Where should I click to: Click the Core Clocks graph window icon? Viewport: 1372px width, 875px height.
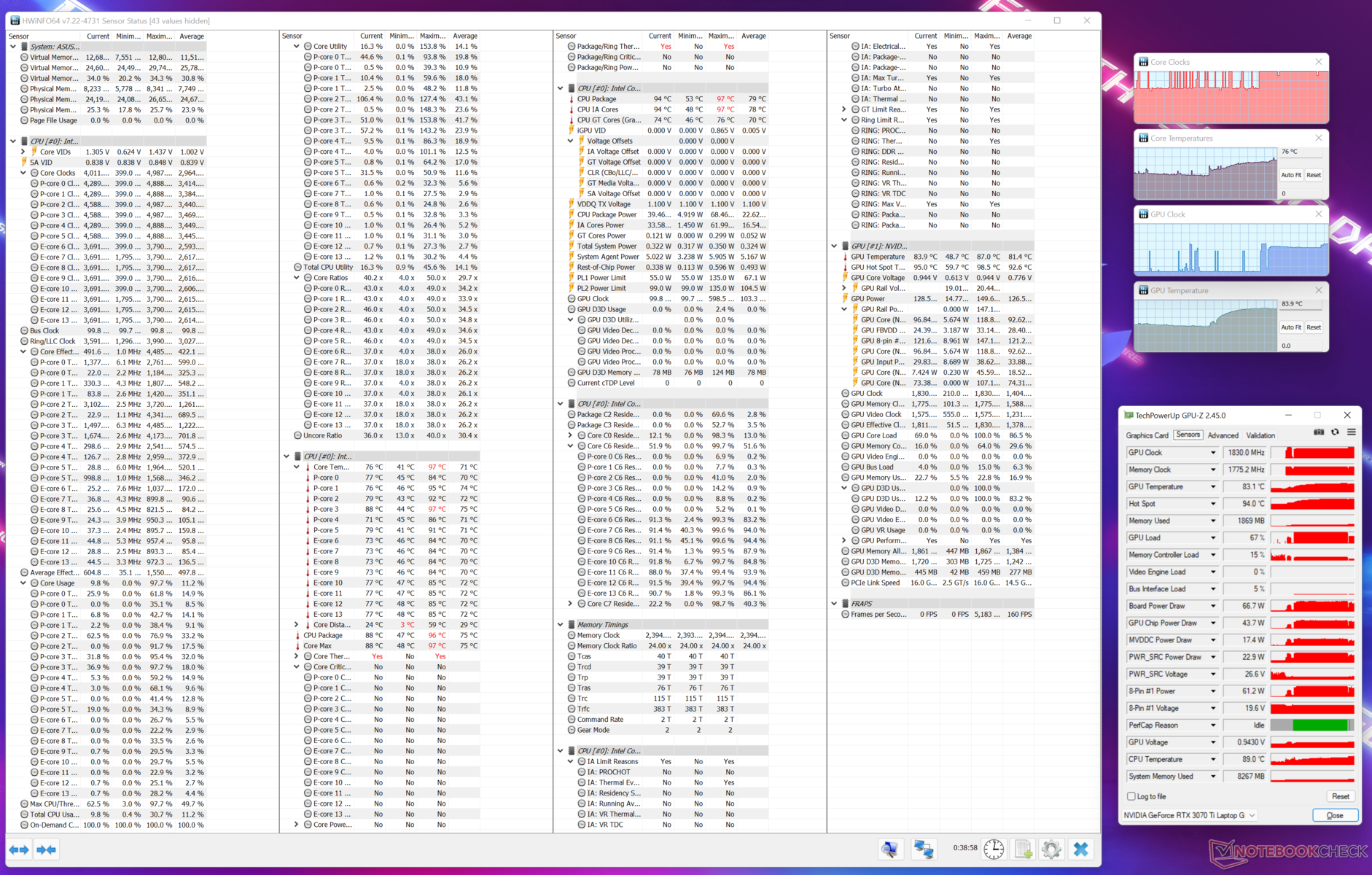(x=1143, y=62)
